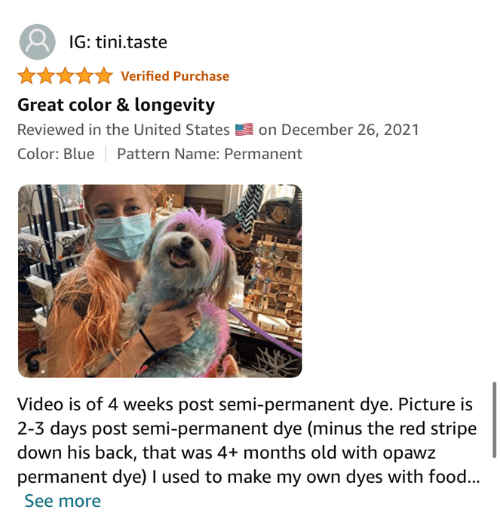
Task: Click the review text line starting Video is of 4 weeks
Action: [x=245, y=404]
